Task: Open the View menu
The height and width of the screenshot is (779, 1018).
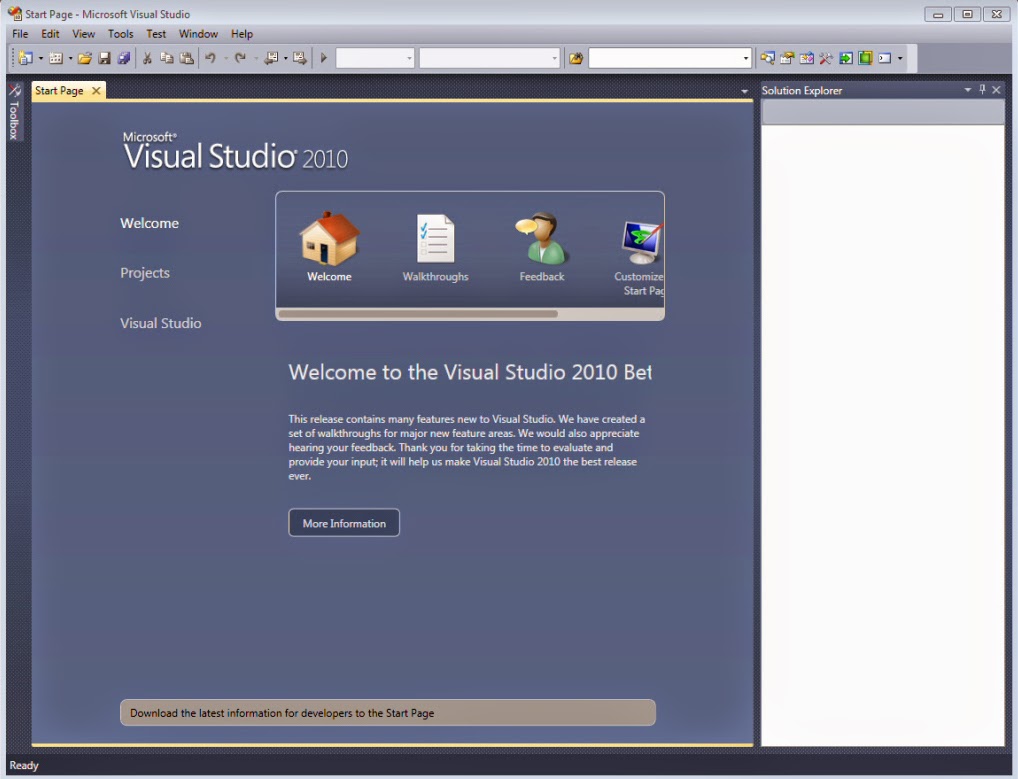Action: coord(83,34)
